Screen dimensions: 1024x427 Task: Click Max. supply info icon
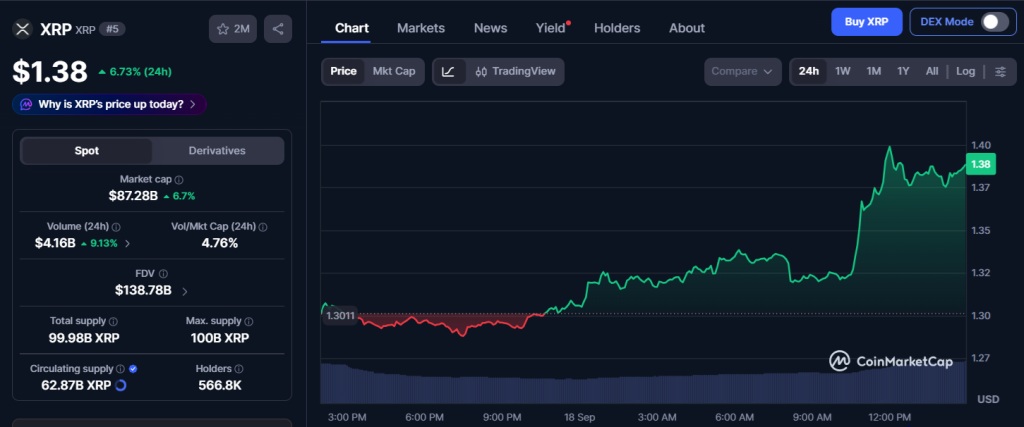click(249, 321)
